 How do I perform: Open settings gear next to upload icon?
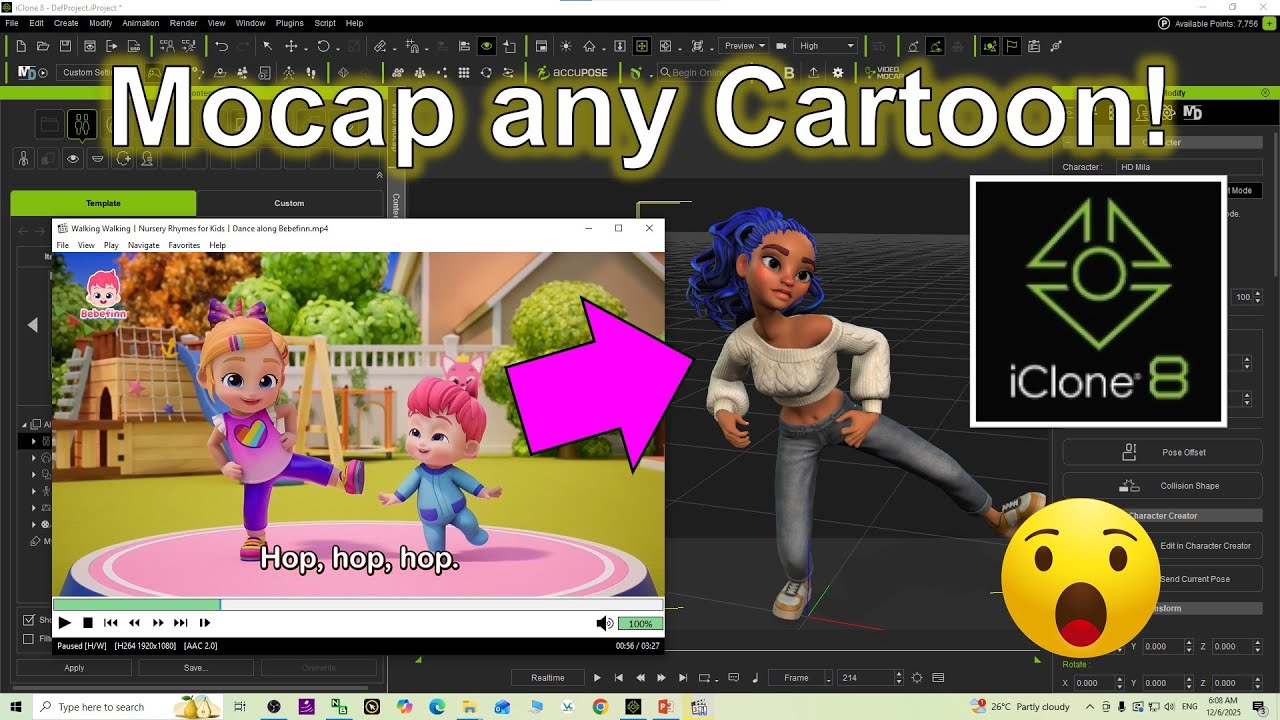(838, 73)
